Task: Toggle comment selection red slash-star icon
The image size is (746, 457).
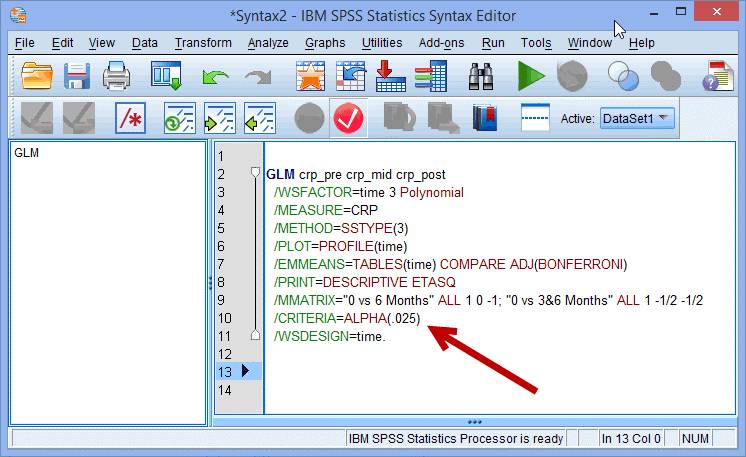Action: [x=130, y=118]
